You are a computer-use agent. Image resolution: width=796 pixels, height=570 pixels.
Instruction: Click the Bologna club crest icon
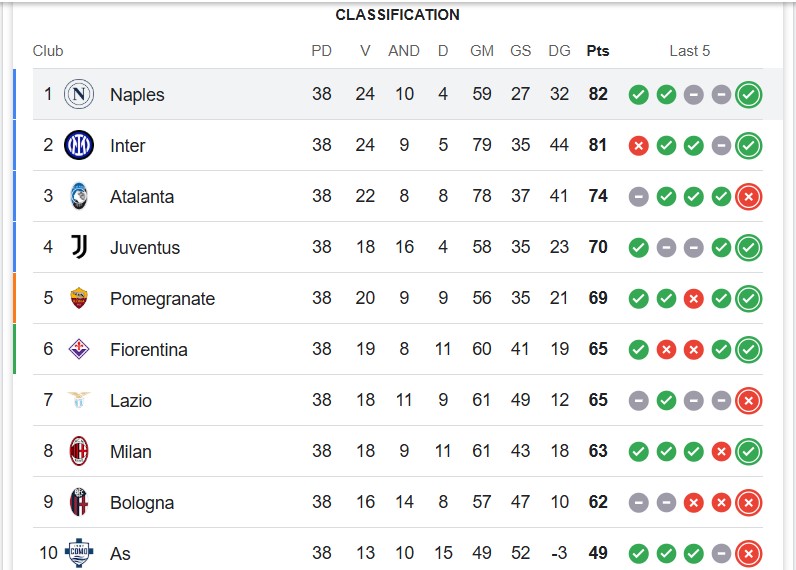(x=79, y=502)
